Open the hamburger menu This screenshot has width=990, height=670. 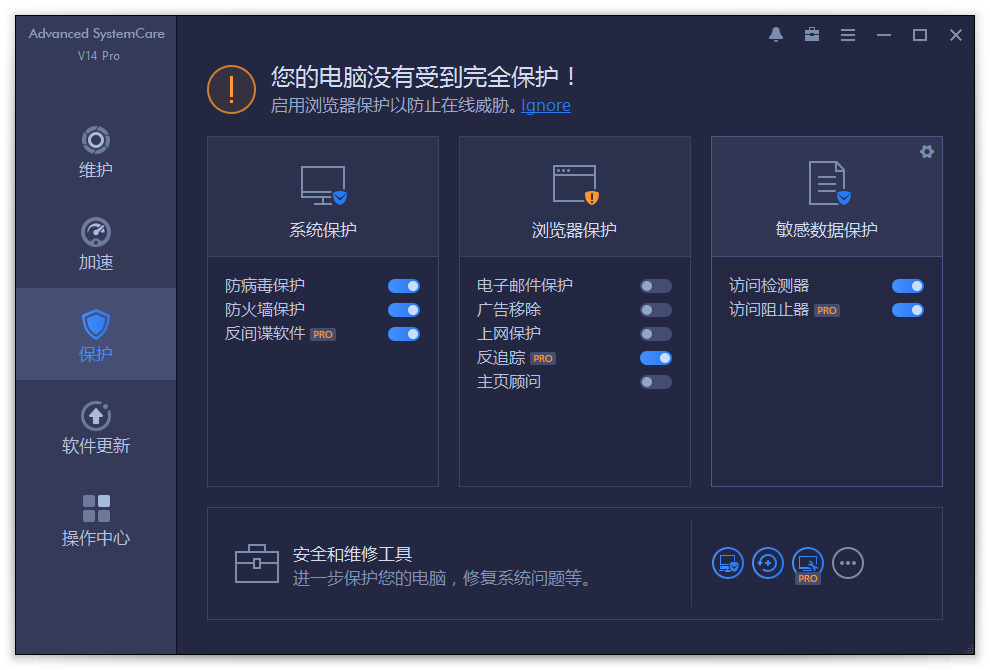pos(847,34)
